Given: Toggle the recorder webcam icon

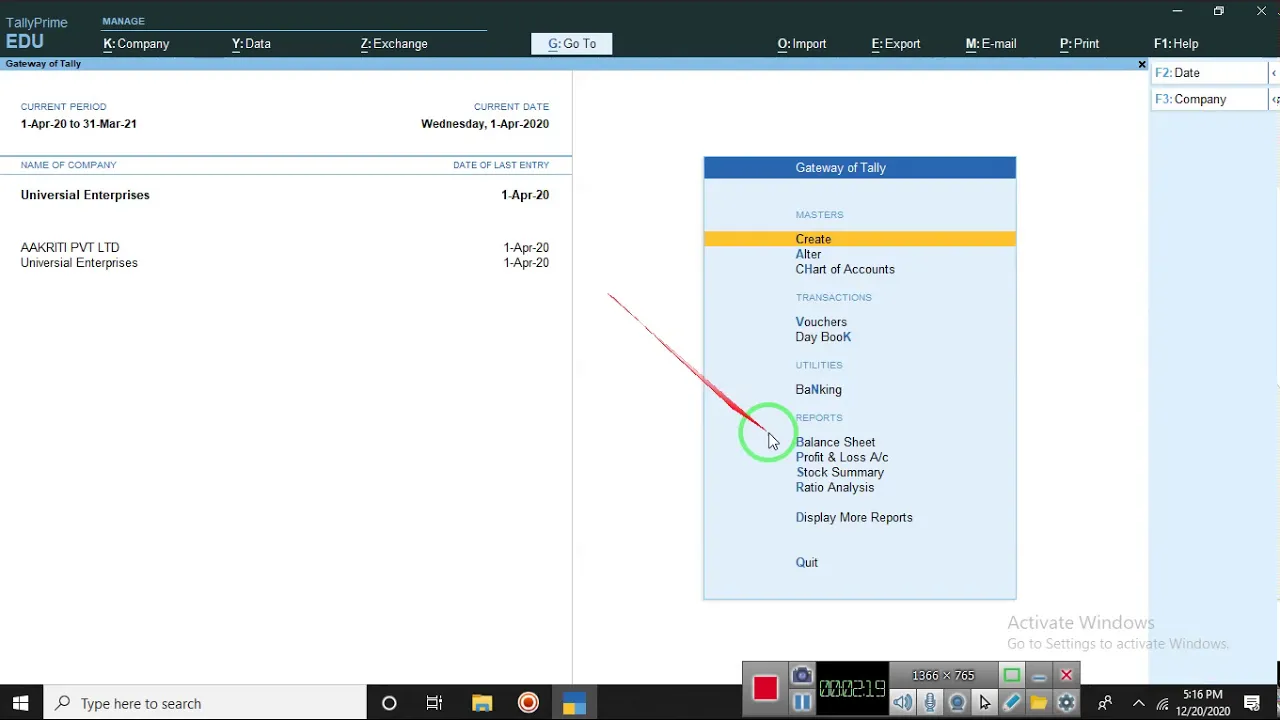Looking at the screenshot, I should tap(957, 703).
